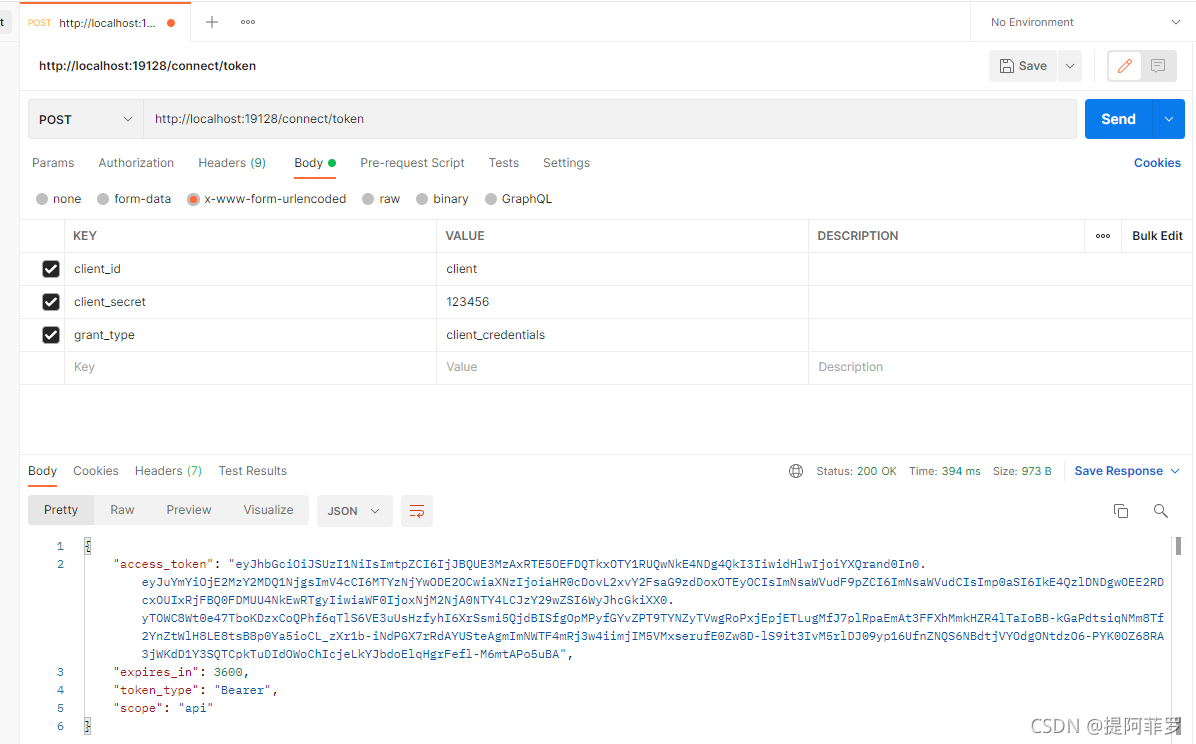Uncheck the client_secret parameter
The image size is (1196, 744).
click(x=51, y=301)
